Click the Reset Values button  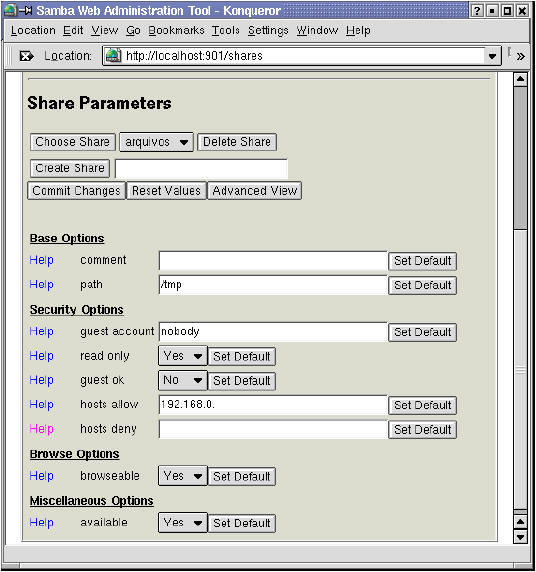click(166, 191)
